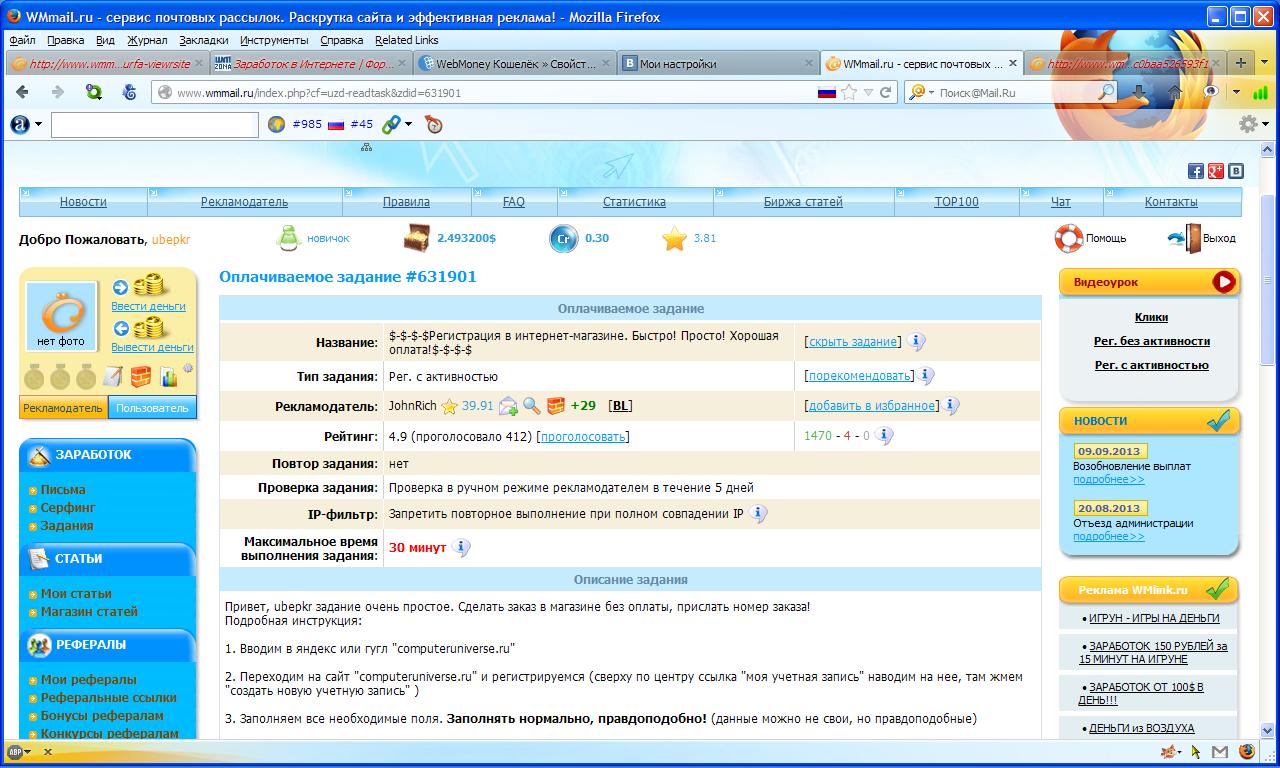Open the URL history dropdown arrow
The width and height of the screenshot is (1280, 768).
868,92
